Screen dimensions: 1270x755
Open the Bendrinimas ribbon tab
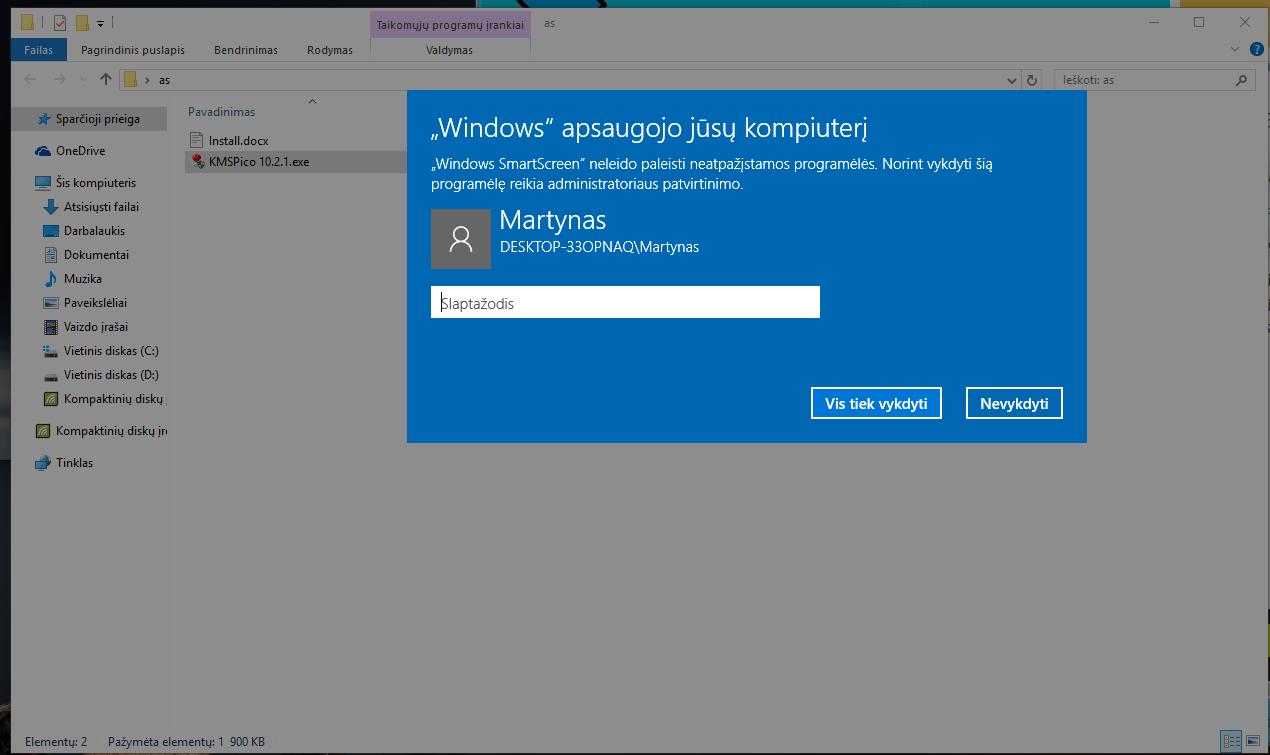click(246, 50)
